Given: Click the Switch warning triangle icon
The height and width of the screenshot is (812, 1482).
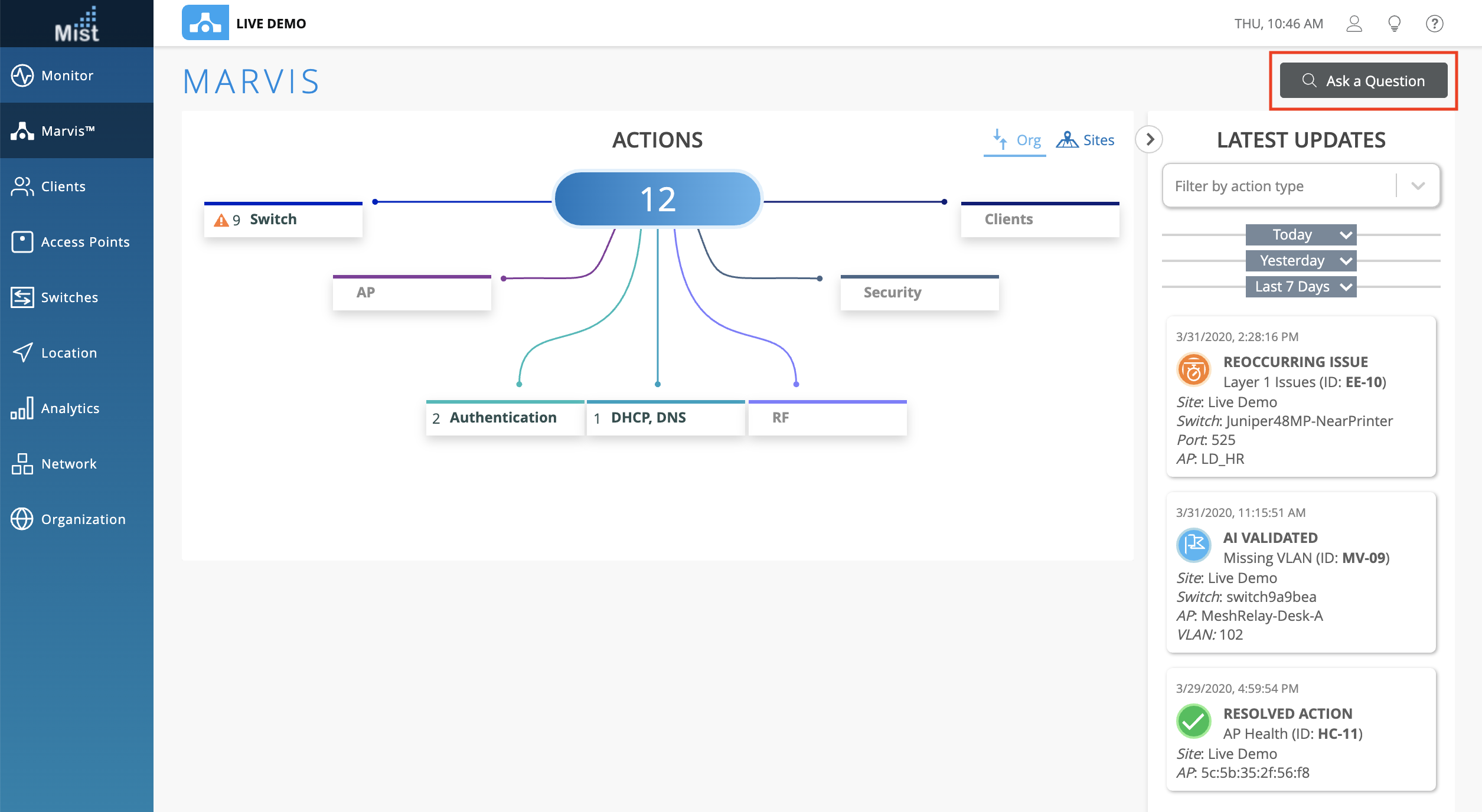Looking at the screenshot, I should [221, 220].
